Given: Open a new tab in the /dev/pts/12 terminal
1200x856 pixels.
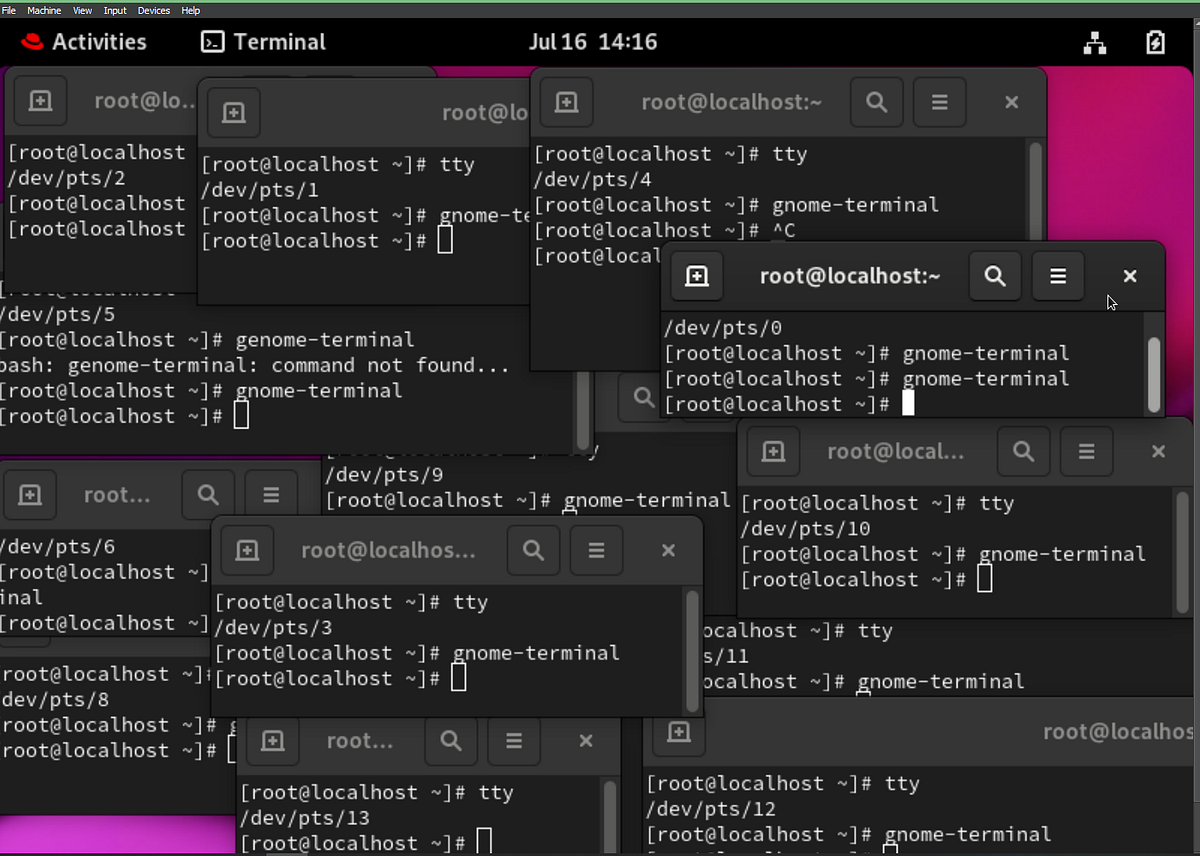Looking at the screenshot, I should pos(678,732).
